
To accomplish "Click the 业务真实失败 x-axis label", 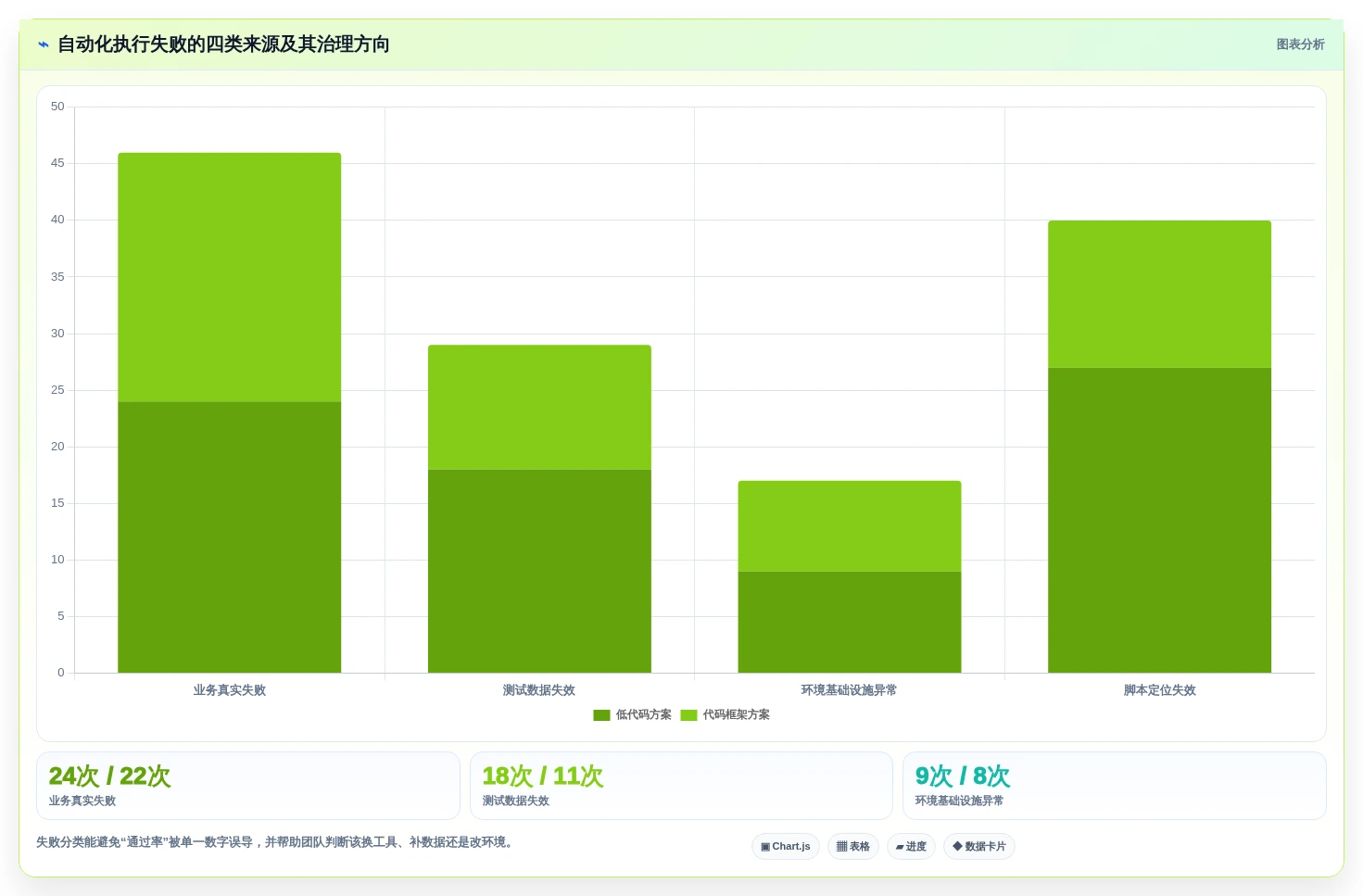I will pos(229,690).
